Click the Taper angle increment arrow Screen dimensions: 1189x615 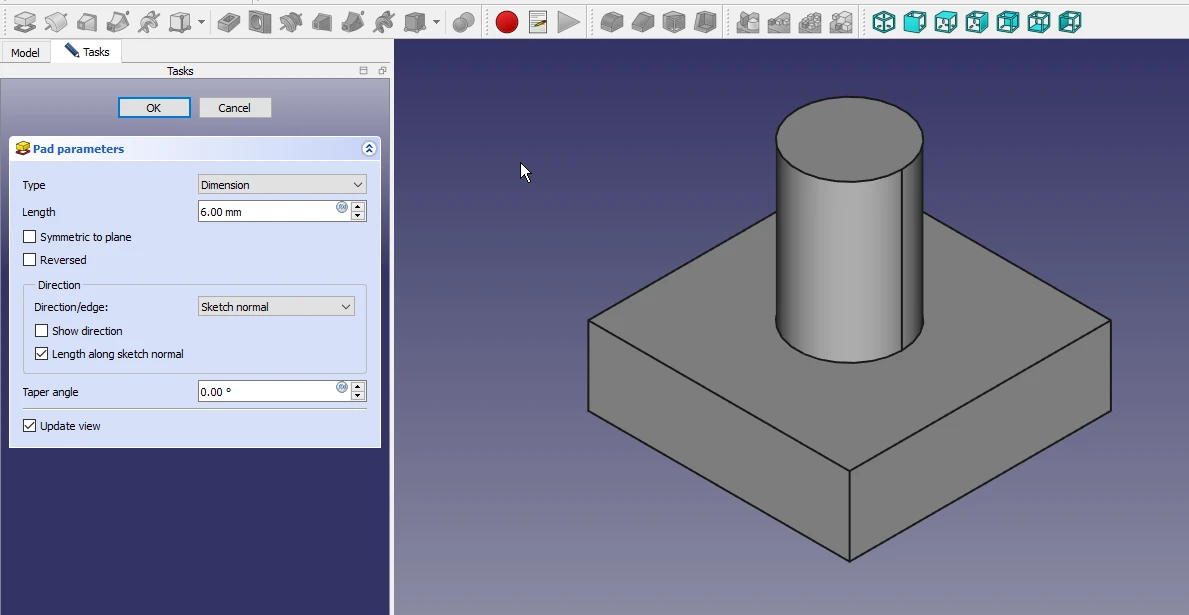point(359,386)
